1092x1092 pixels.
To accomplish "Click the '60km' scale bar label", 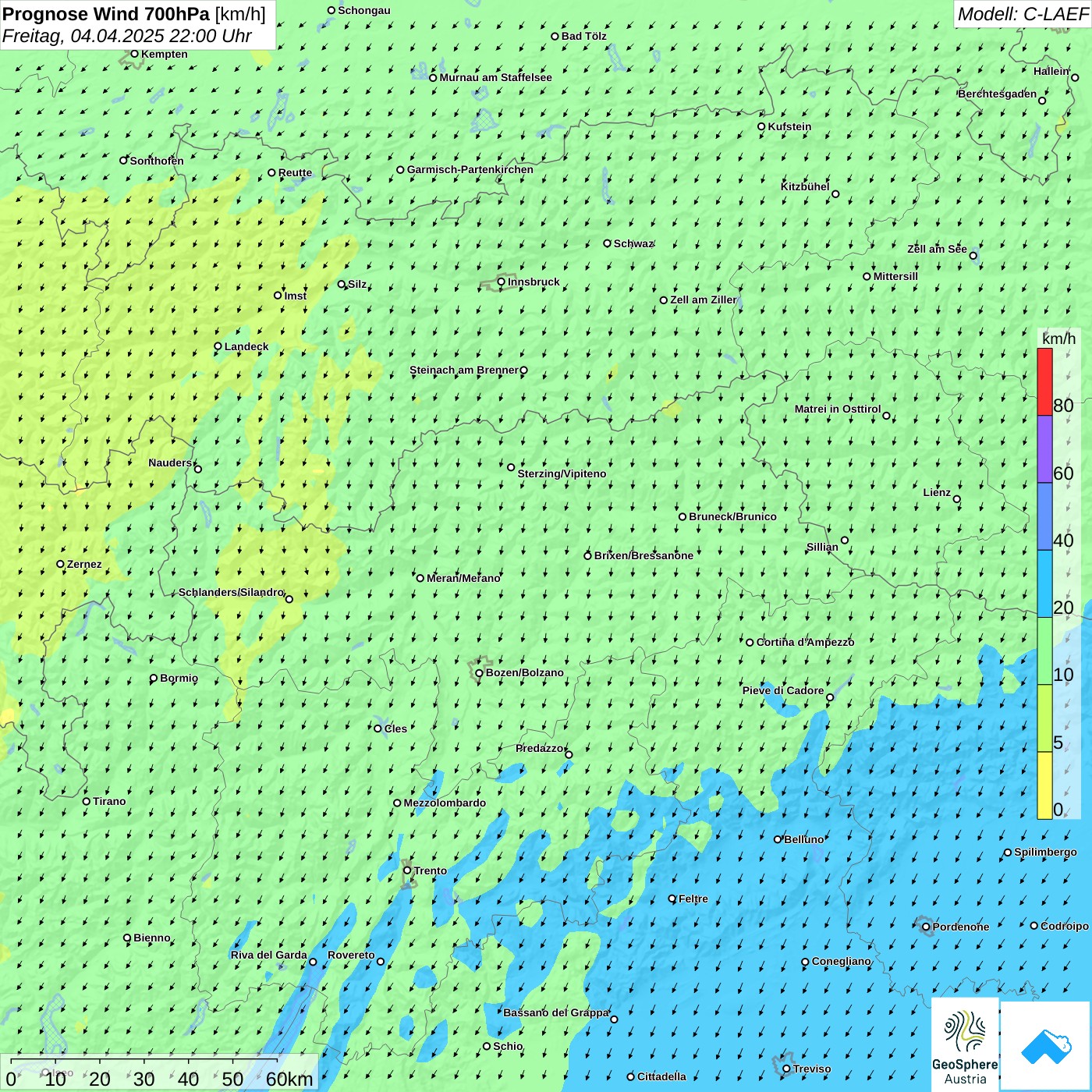I will (289, 1079).
